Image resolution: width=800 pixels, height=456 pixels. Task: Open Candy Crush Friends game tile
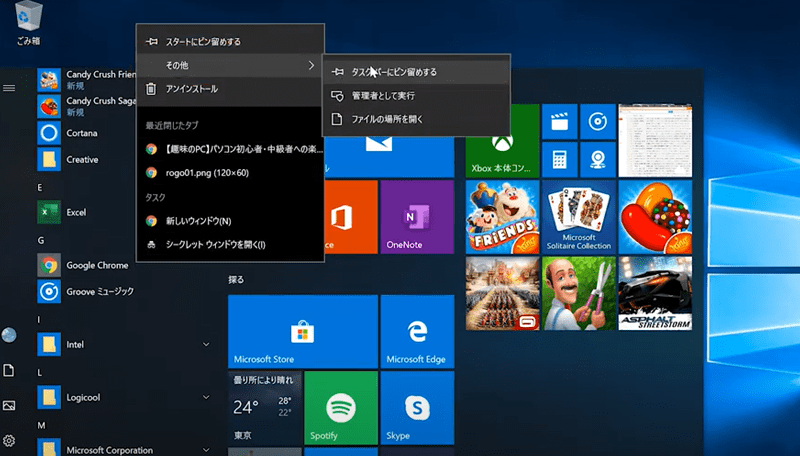[502, 217]
